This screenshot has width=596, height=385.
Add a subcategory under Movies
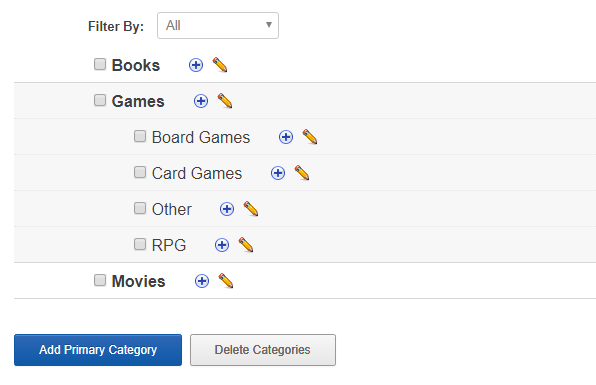202,281
